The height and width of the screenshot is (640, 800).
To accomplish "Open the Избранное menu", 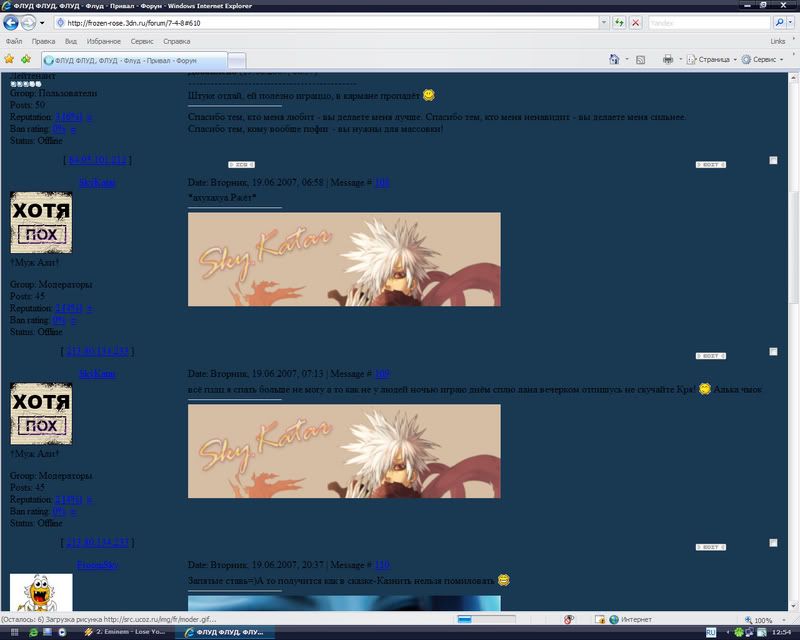I will [x=104, y=41].
